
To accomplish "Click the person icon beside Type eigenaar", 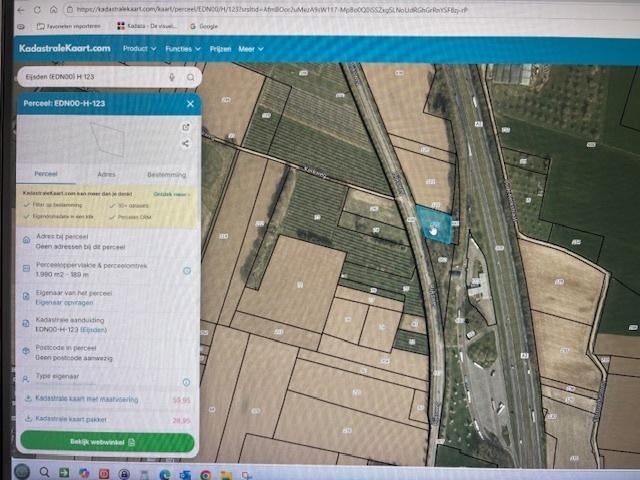I will tap(25, 379).
